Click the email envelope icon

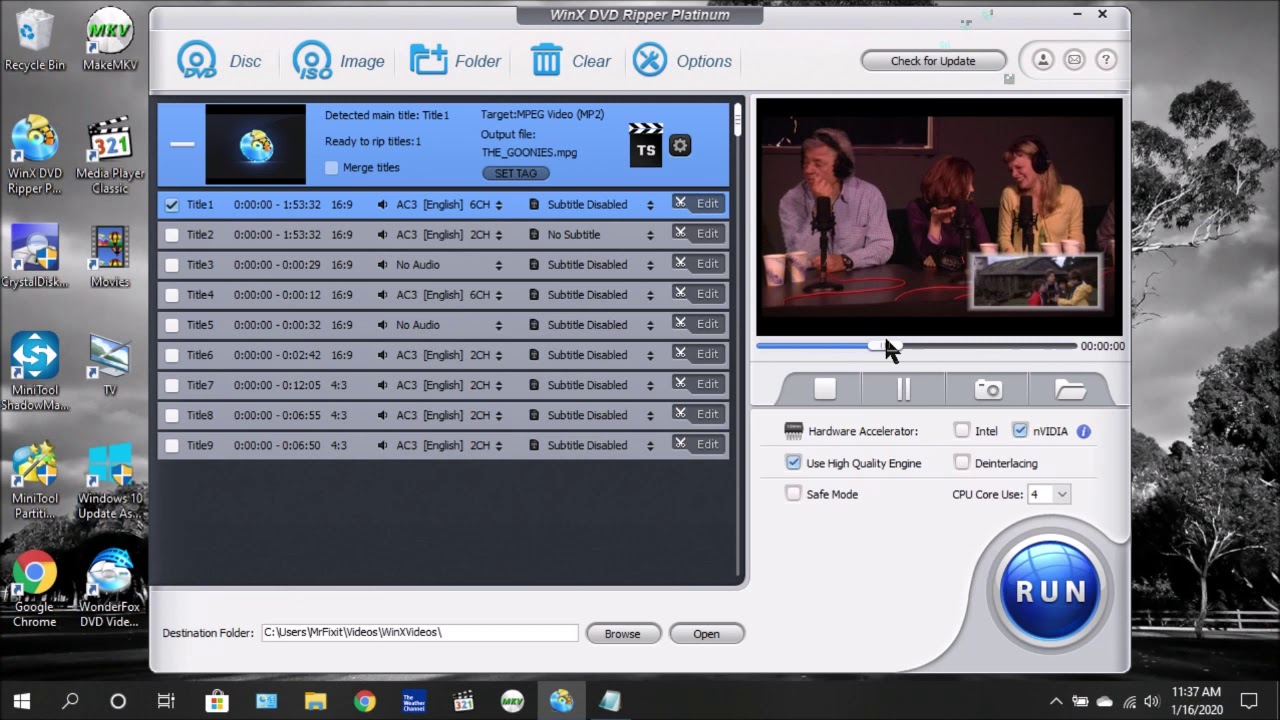[1074, 60]
